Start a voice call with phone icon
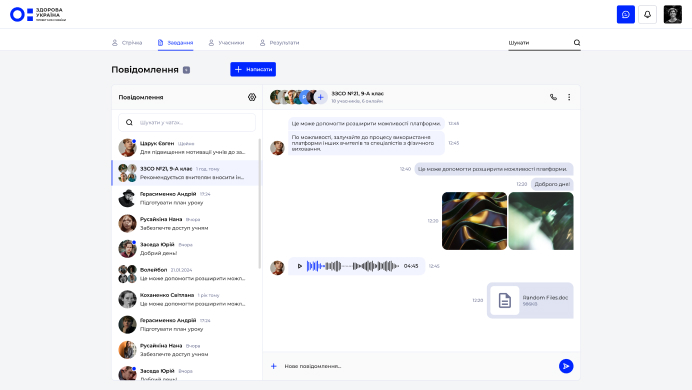Screen dimensions: 692x390 [553, 97]
